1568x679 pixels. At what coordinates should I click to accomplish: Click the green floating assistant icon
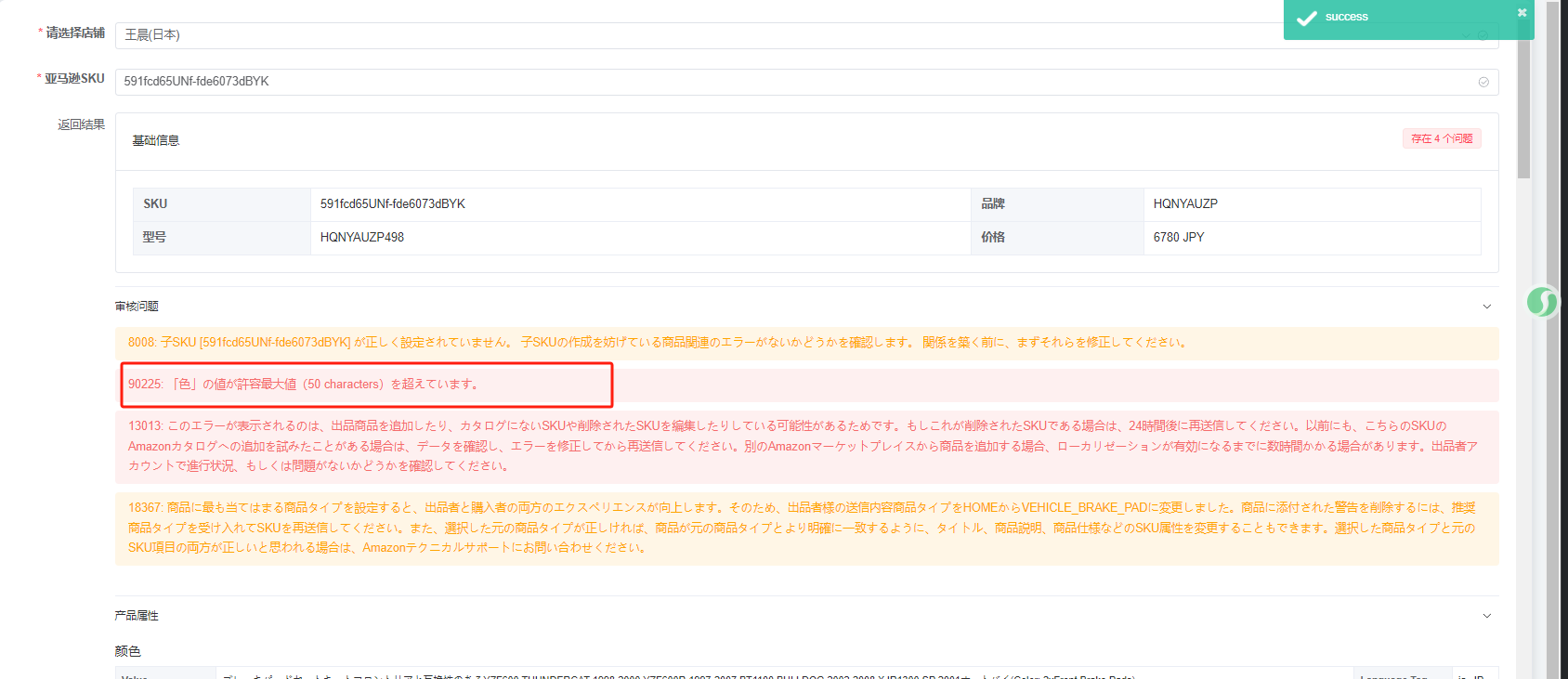pyautogui.click(x=1542, y=302)
